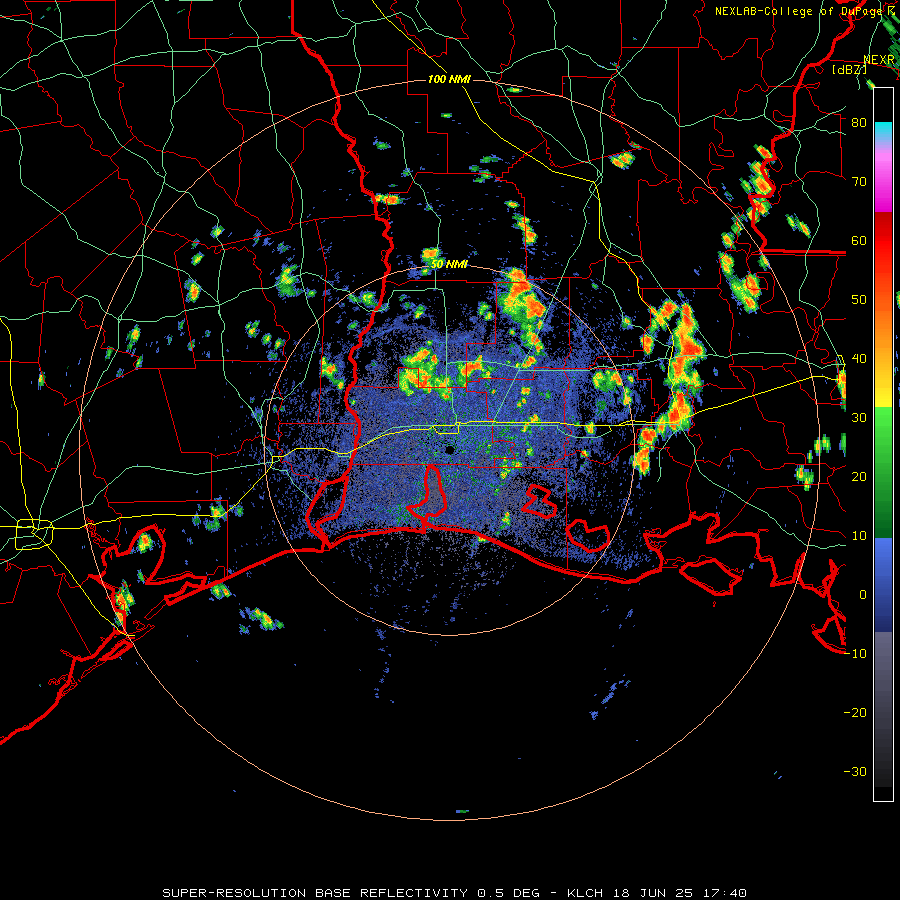Image resolution: width=900 pixels, height=900 pixels.
Task: Click the "18 JUN 25" date in caption
Action: coord(653,893)
